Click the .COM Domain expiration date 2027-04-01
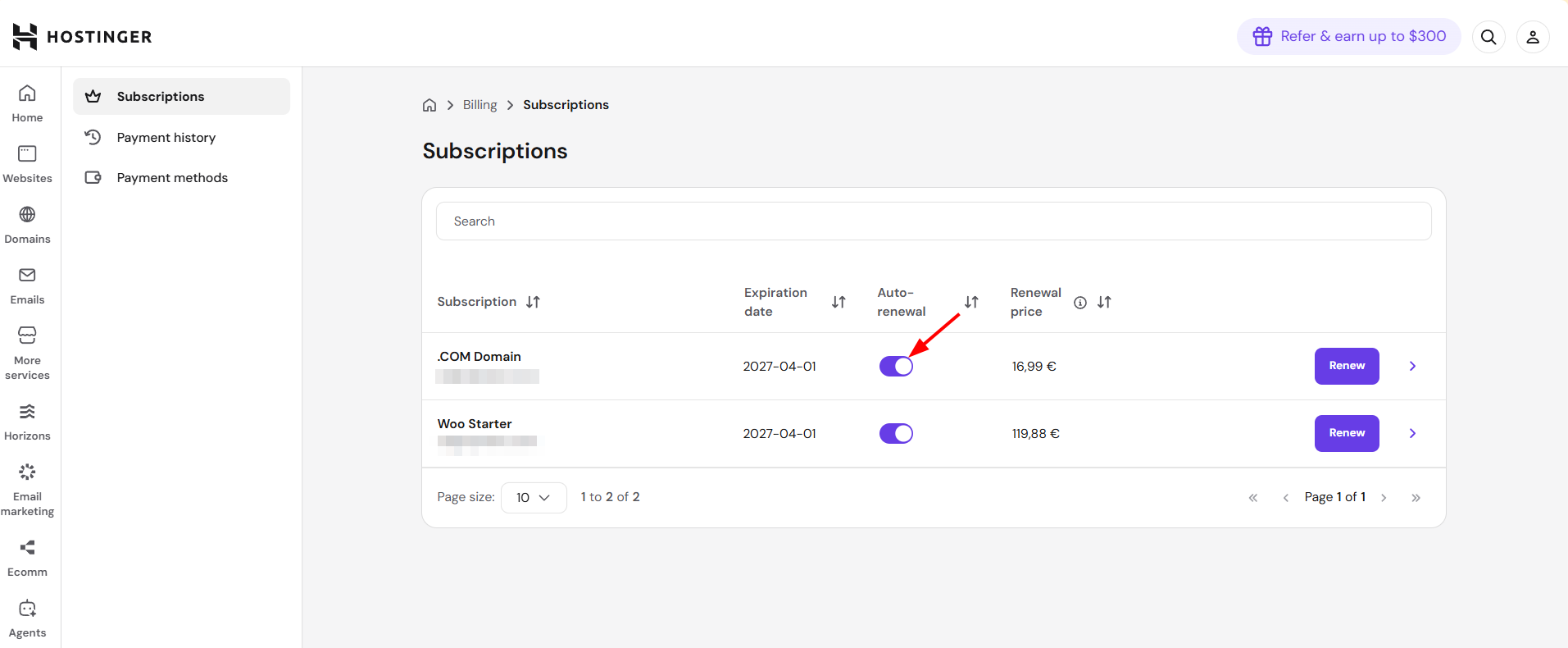 click(x=779, y=367)
